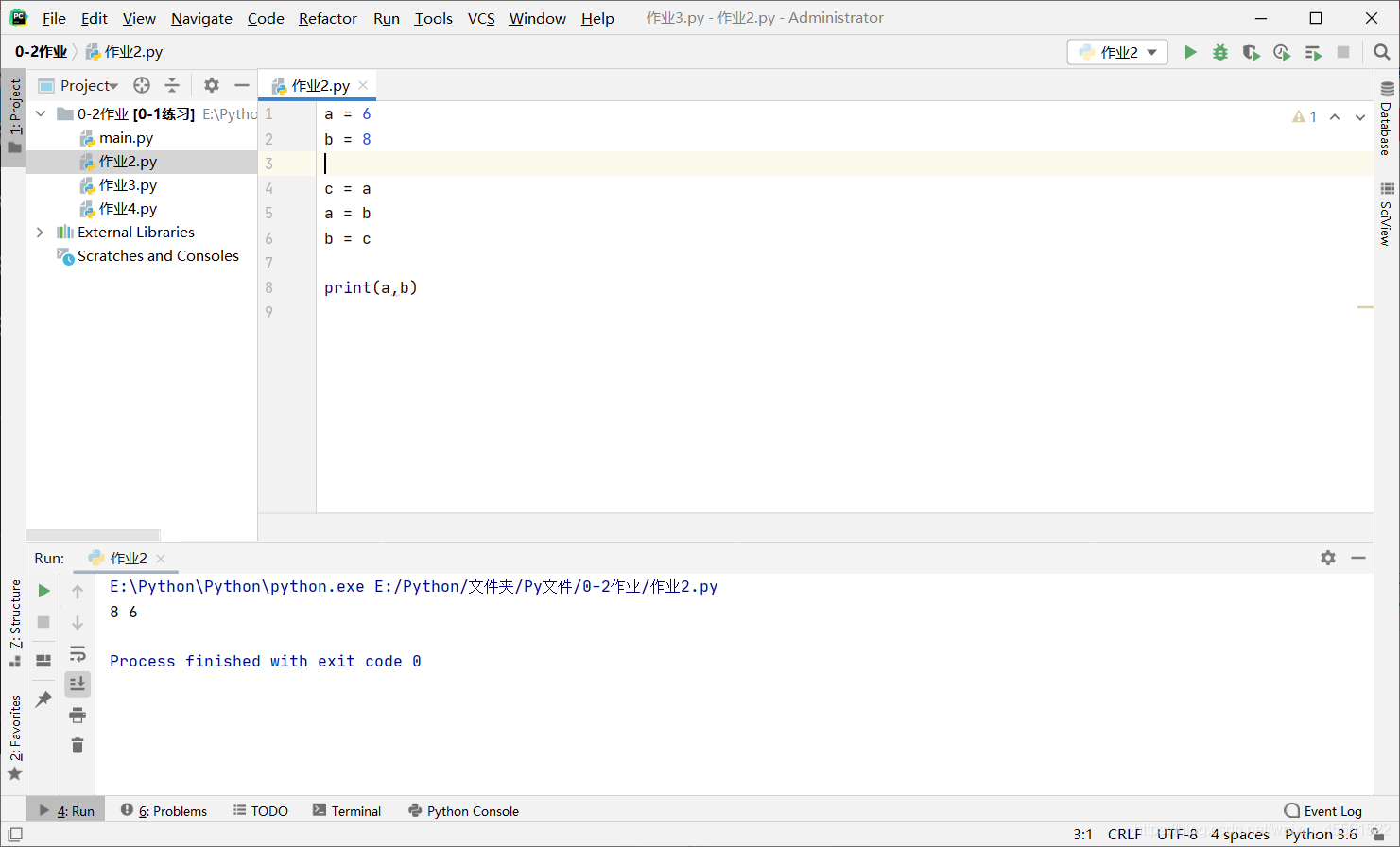Open the Favorites side panel

(x=15, y=737)
